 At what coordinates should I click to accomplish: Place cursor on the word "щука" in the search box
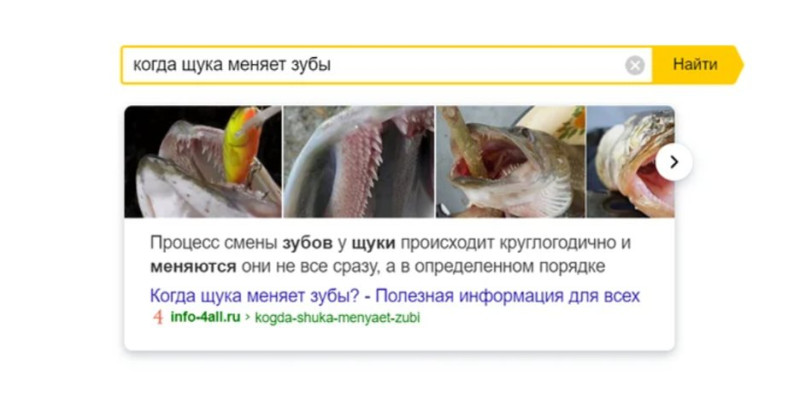point(202,65)
